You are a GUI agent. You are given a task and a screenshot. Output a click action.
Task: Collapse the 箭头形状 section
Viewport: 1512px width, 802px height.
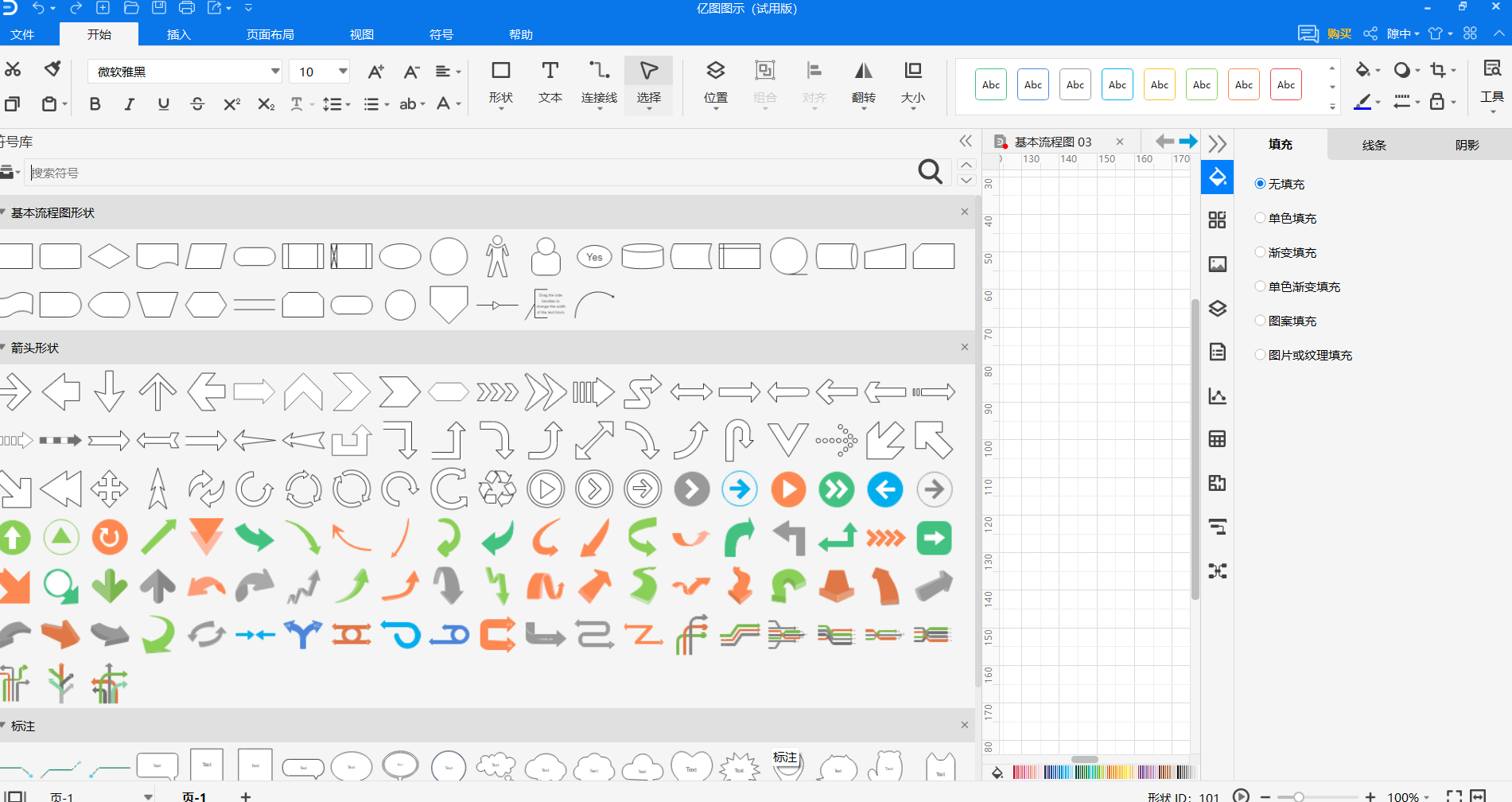pyautogui.click(x=5, y=348)
